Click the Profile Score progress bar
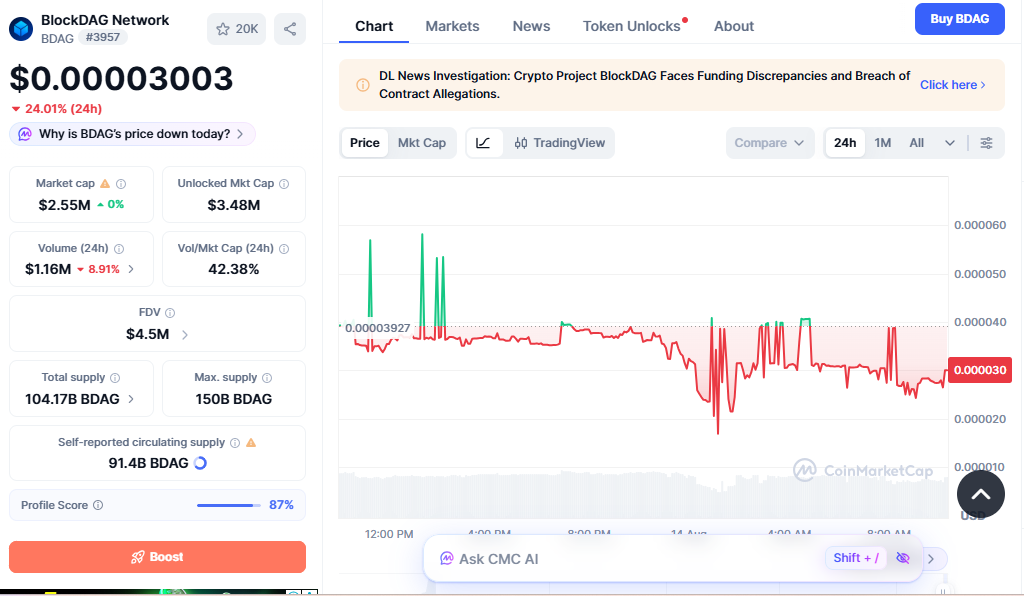The image size is (1024, 596). pyautogui.click(x=229, y=505)
